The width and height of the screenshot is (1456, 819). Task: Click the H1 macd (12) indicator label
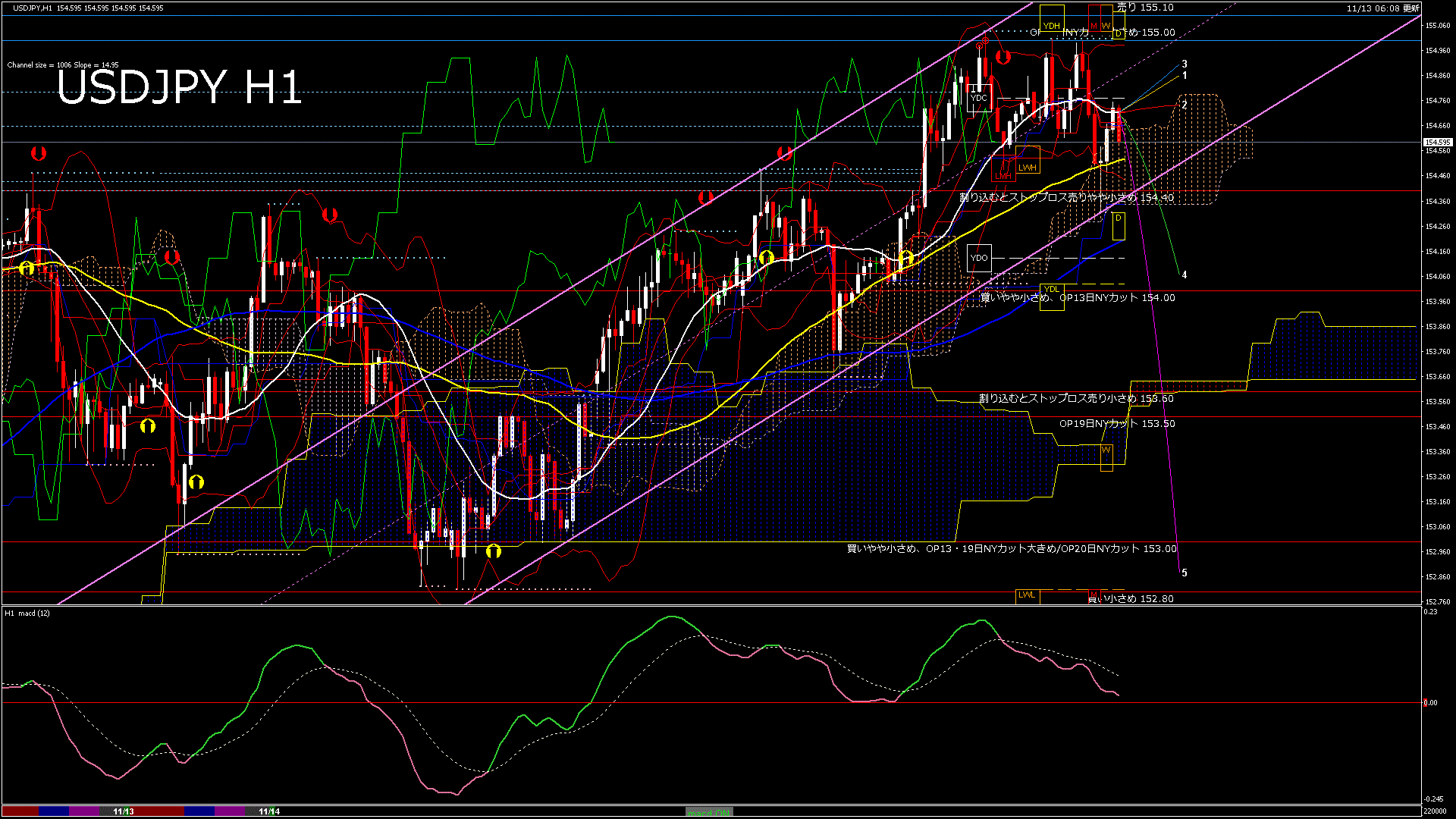click(27, 613)
